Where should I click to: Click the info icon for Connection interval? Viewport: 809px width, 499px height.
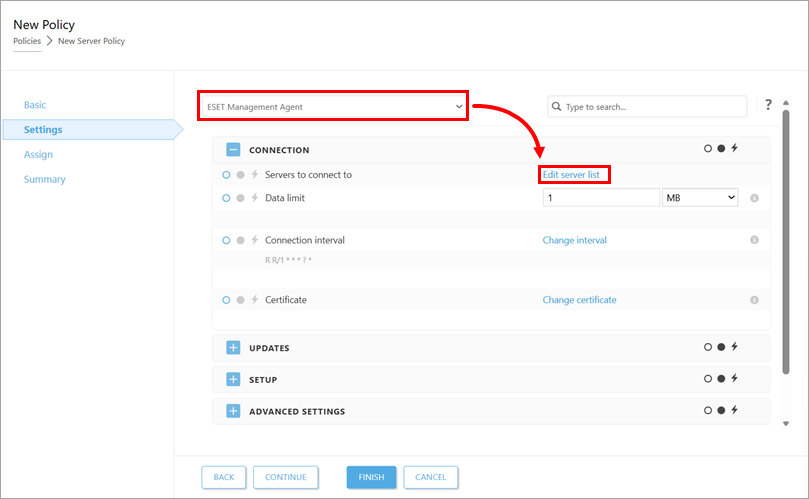pyautogui.click(x=754, y=240)
